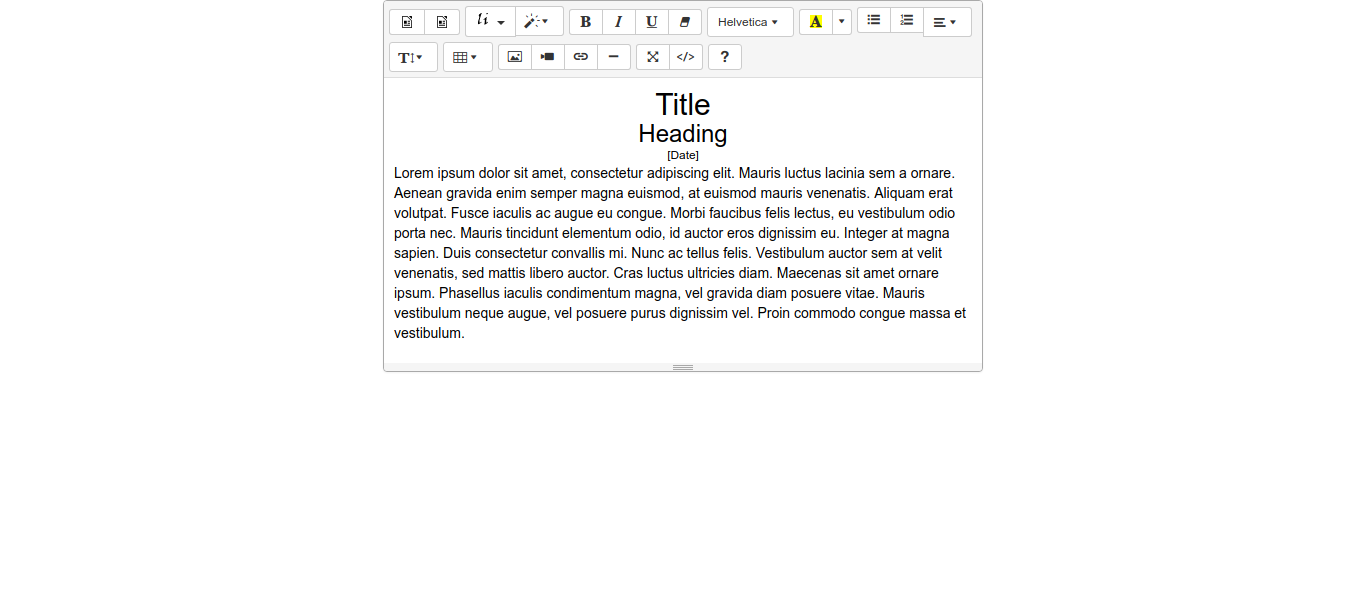Create an ordered numbered list
1366x601 pixels.
pyautogui.click(x=907, y=20)
